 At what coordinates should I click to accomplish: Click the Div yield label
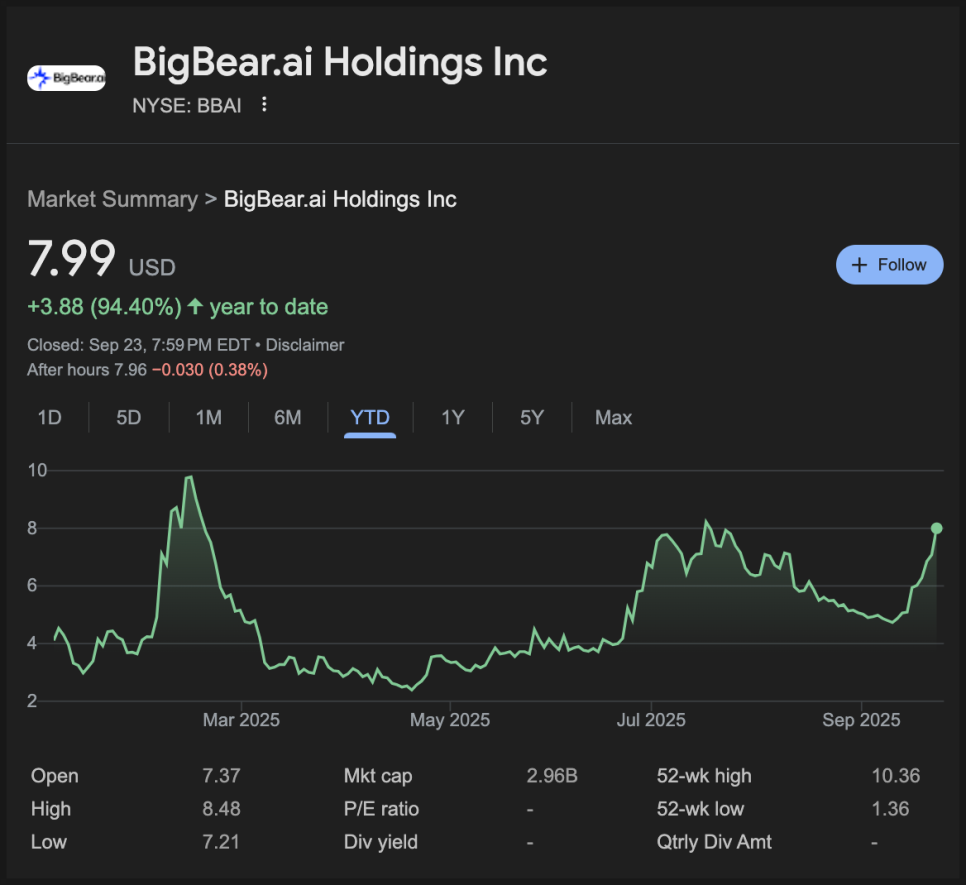[381, 843]
